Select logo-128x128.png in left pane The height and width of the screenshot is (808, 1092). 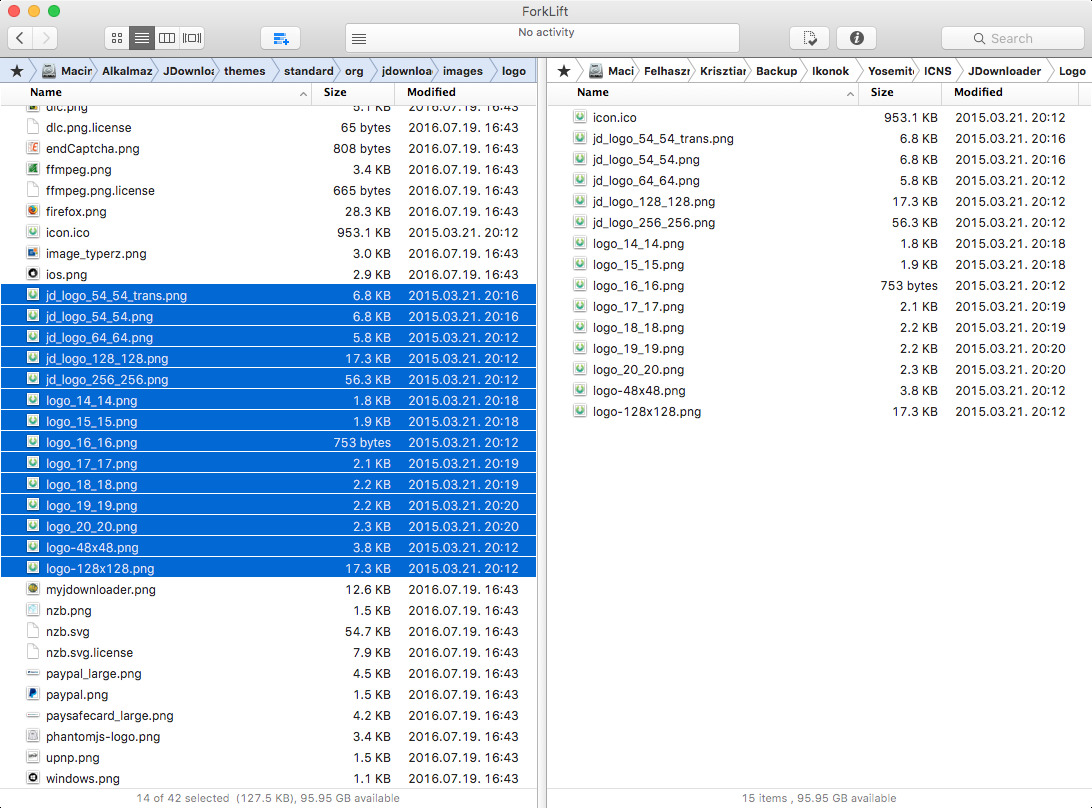(x=269, y=568)
